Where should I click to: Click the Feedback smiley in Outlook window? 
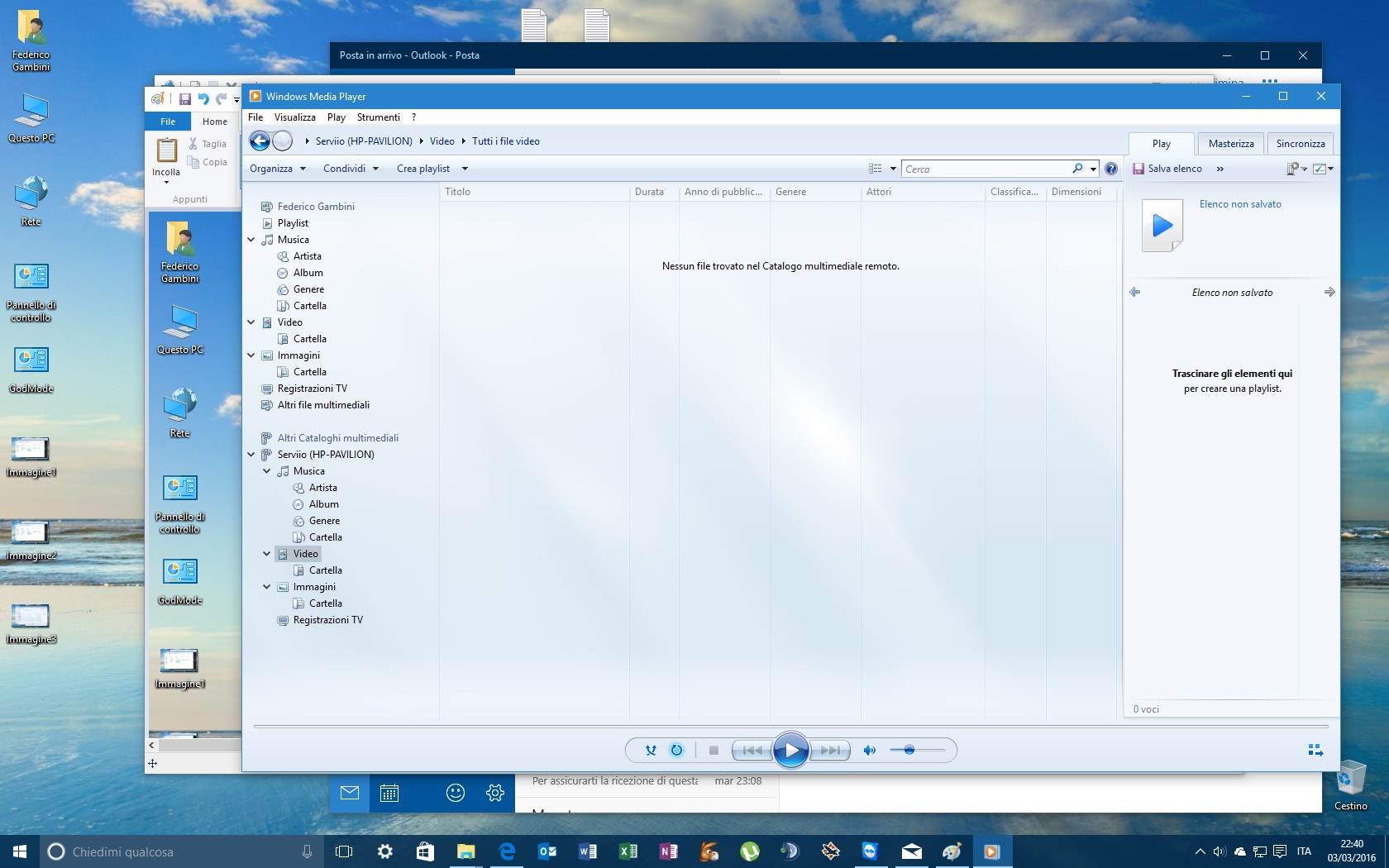pyautogui.click(x=456, y=793)
